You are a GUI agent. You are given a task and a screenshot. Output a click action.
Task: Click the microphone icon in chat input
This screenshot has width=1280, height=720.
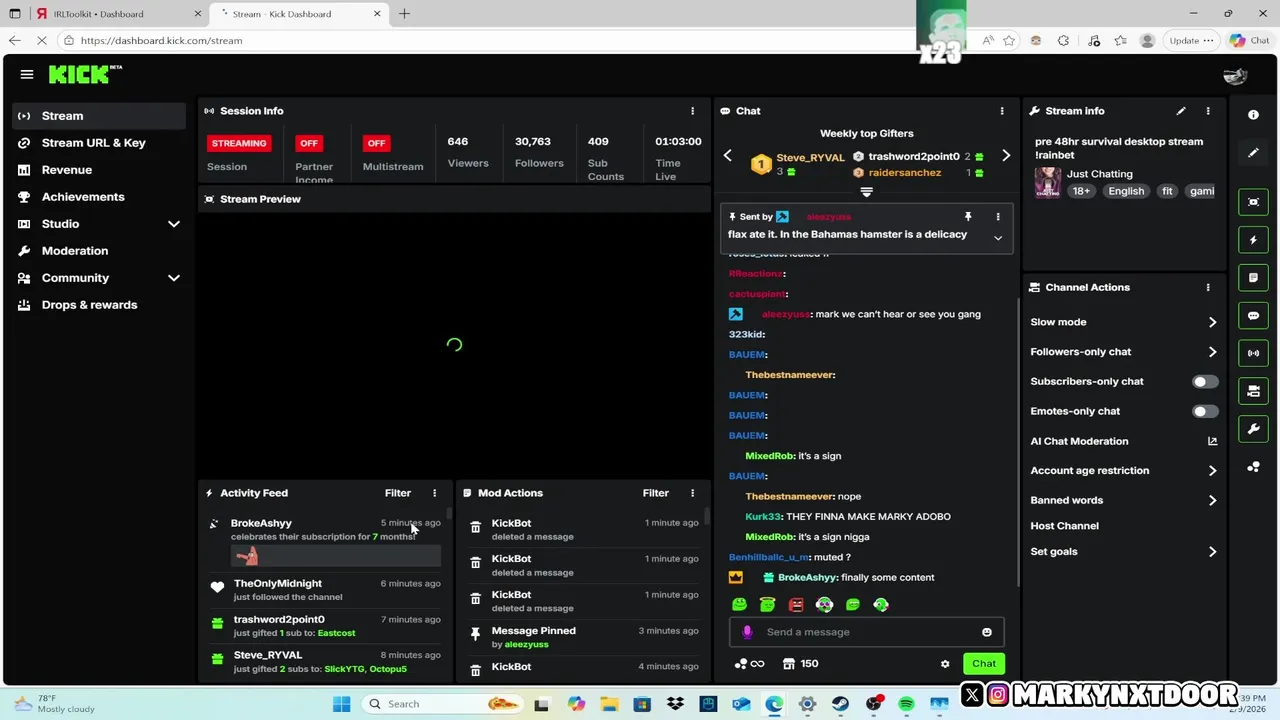(747, 632)
